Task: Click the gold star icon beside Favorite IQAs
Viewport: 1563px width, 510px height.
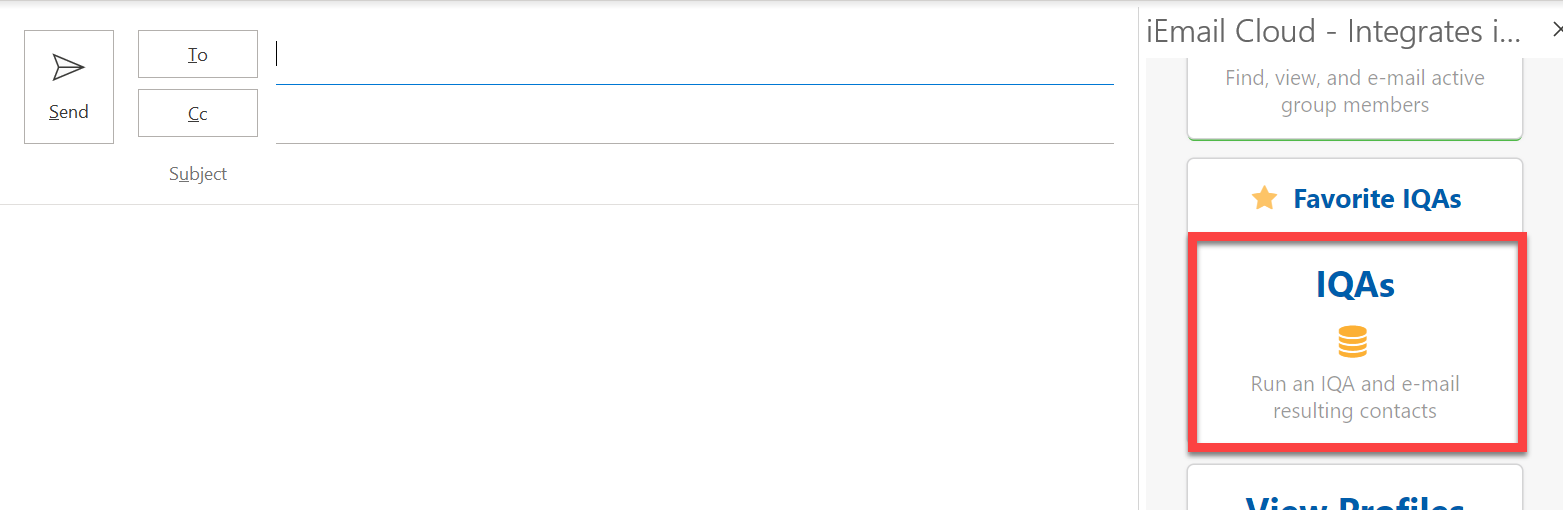Action: (1264, 198)
